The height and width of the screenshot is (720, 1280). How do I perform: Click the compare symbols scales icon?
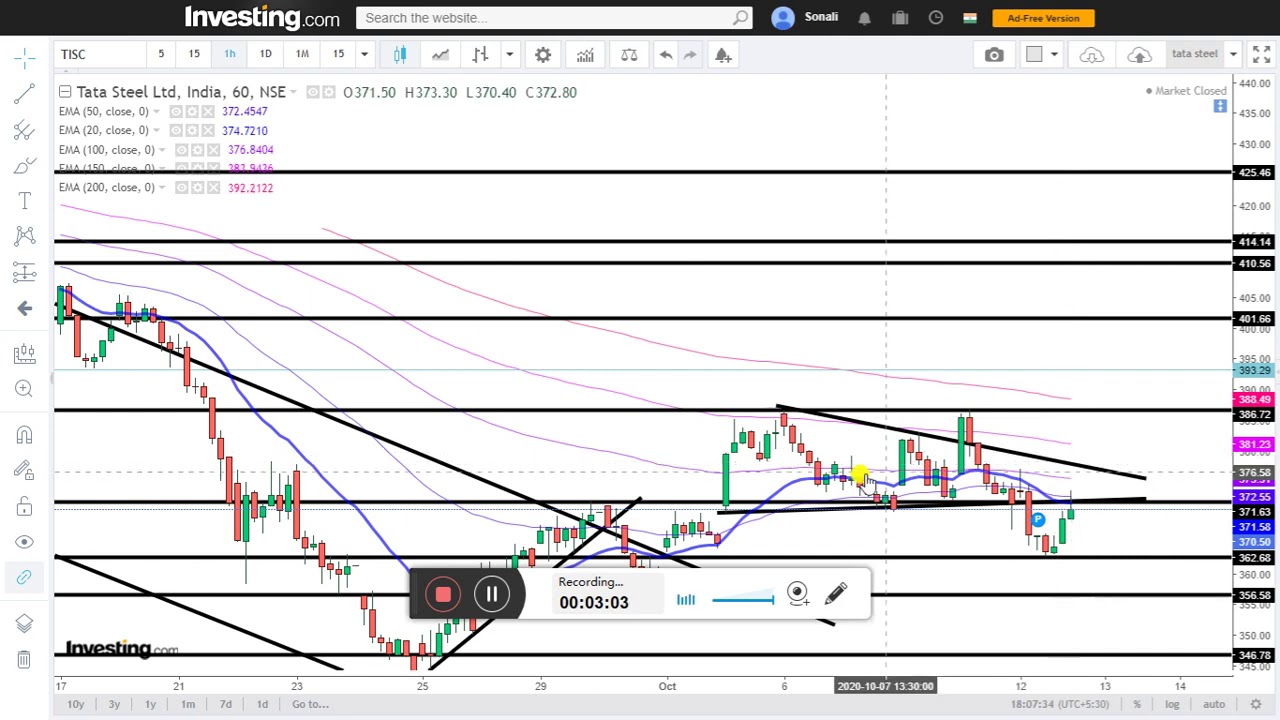pos(629,55)
